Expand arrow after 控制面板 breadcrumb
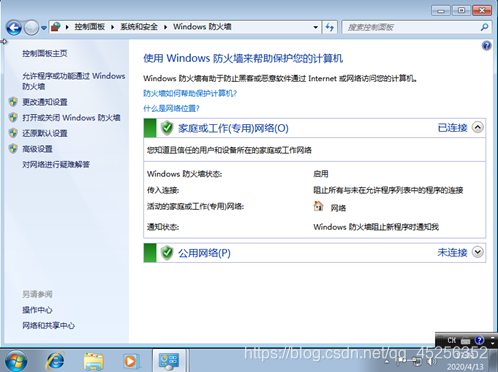The height and width of the screenshot is (372, 498). [113, 27]
